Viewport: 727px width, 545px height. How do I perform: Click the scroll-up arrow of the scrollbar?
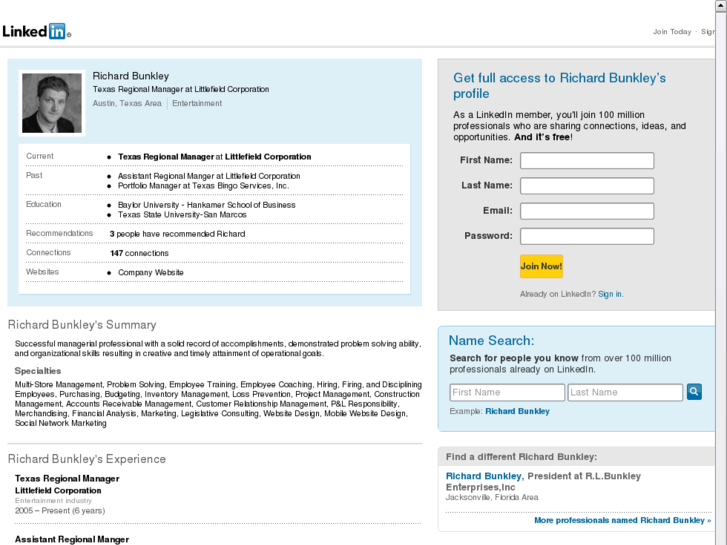click(x=721, y=5)
